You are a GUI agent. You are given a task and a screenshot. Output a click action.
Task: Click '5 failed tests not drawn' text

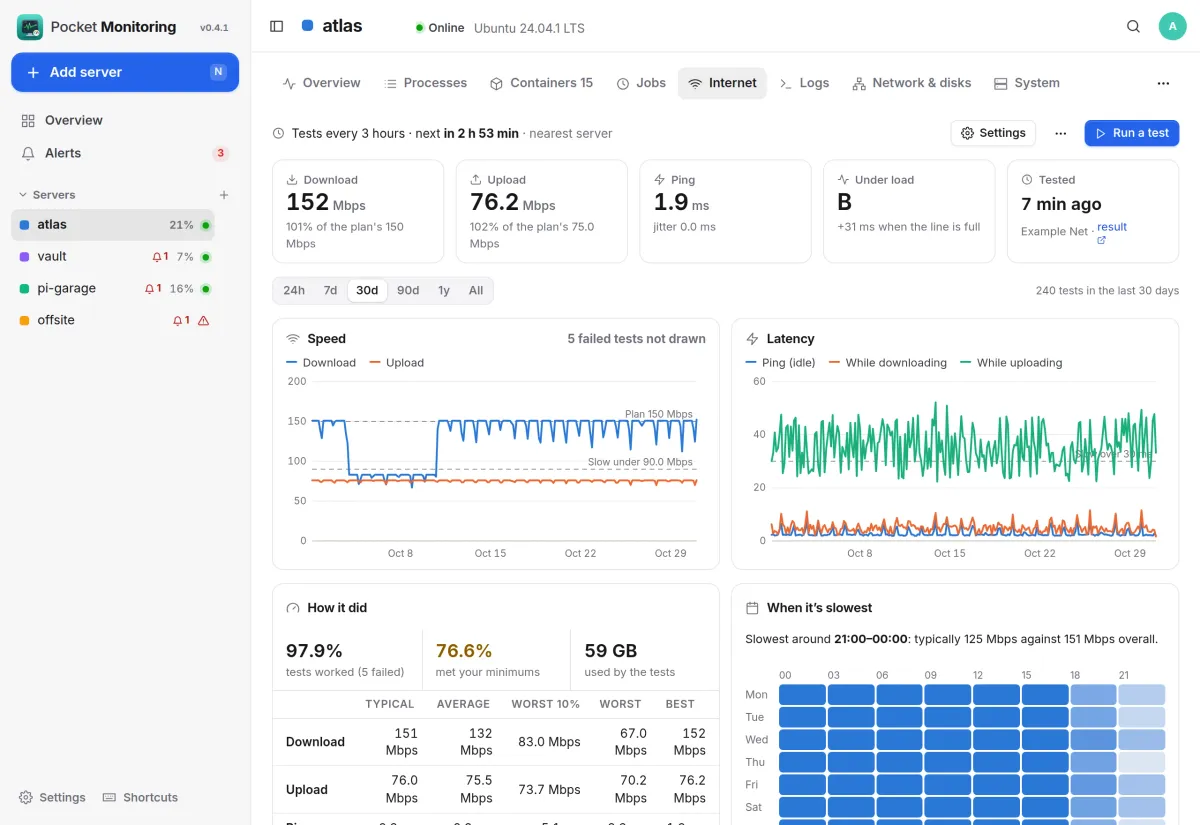pyautogui.click(x=636, y=339)
